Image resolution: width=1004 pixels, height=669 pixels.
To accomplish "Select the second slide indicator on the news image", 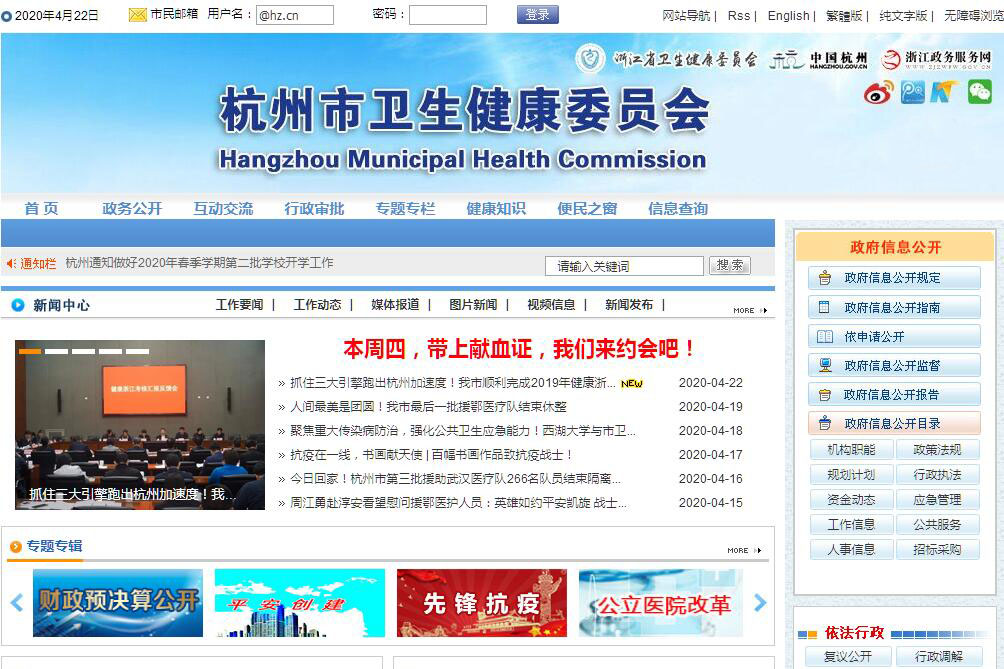I will (57, 351).
